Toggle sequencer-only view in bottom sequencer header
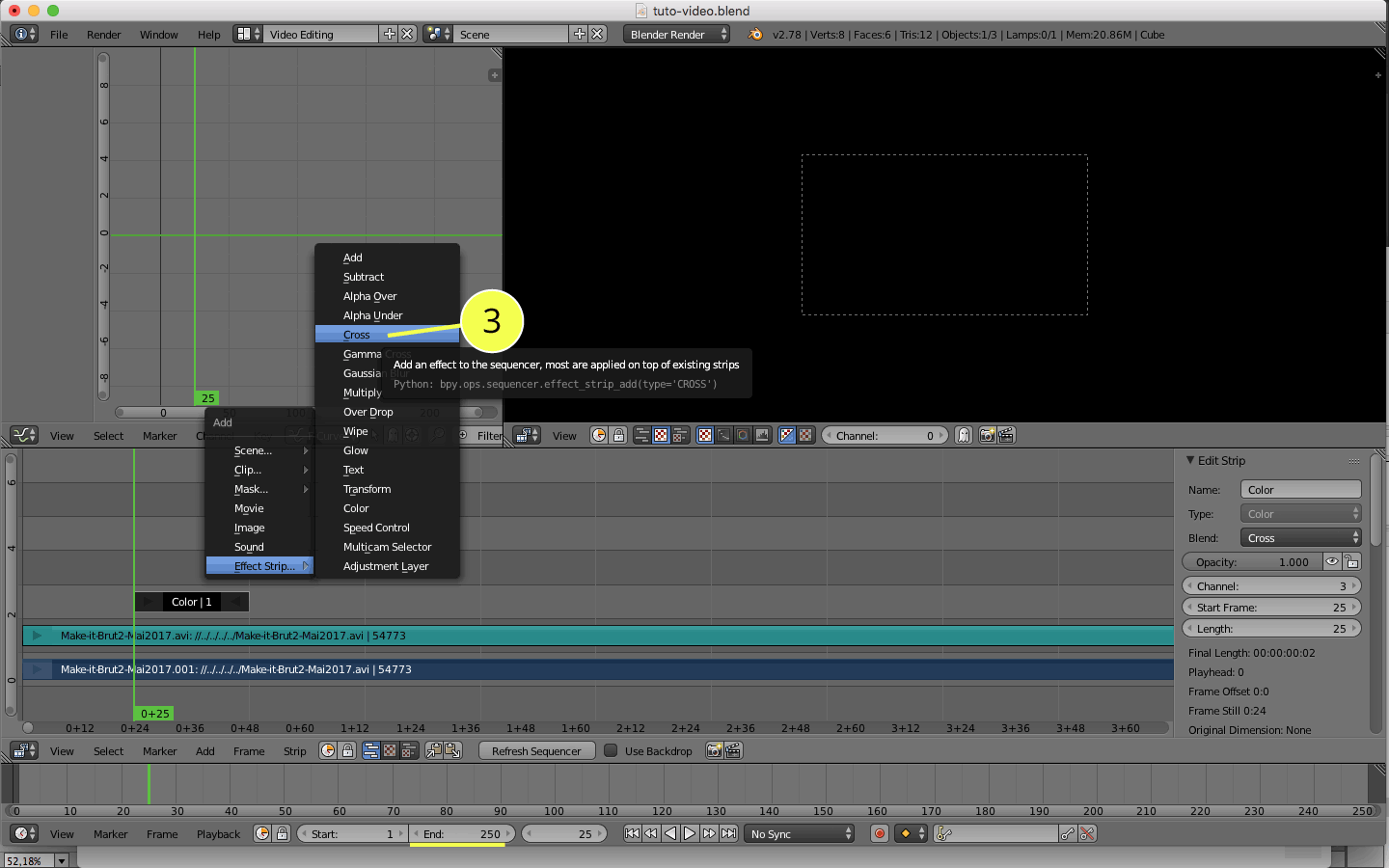The height and width of the screenshot is (868, 1389). pyautogui.click(x=370, y=750)
